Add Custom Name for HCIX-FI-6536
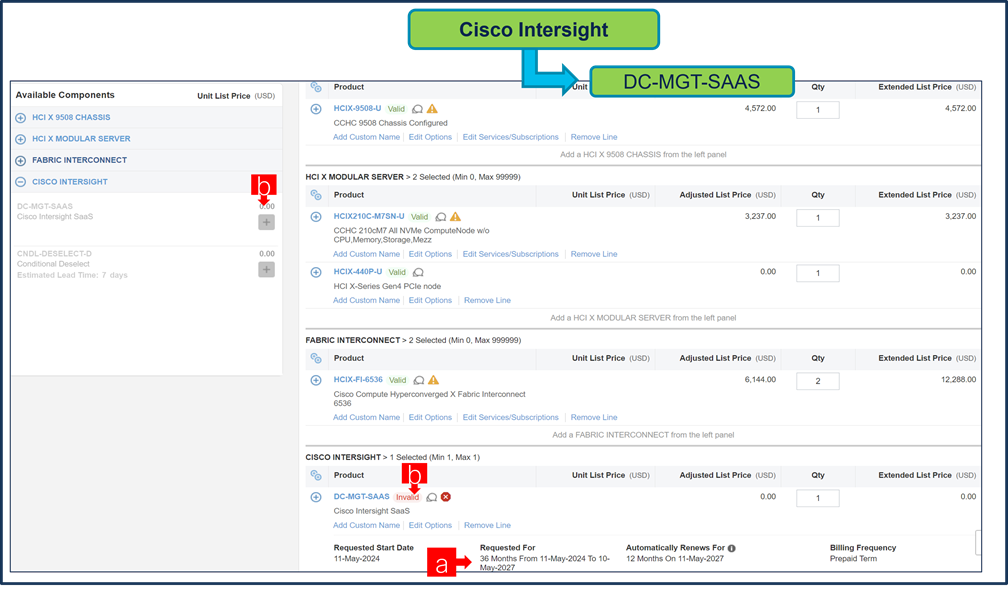The image size is (1008, 593). (x=366, y=417)
